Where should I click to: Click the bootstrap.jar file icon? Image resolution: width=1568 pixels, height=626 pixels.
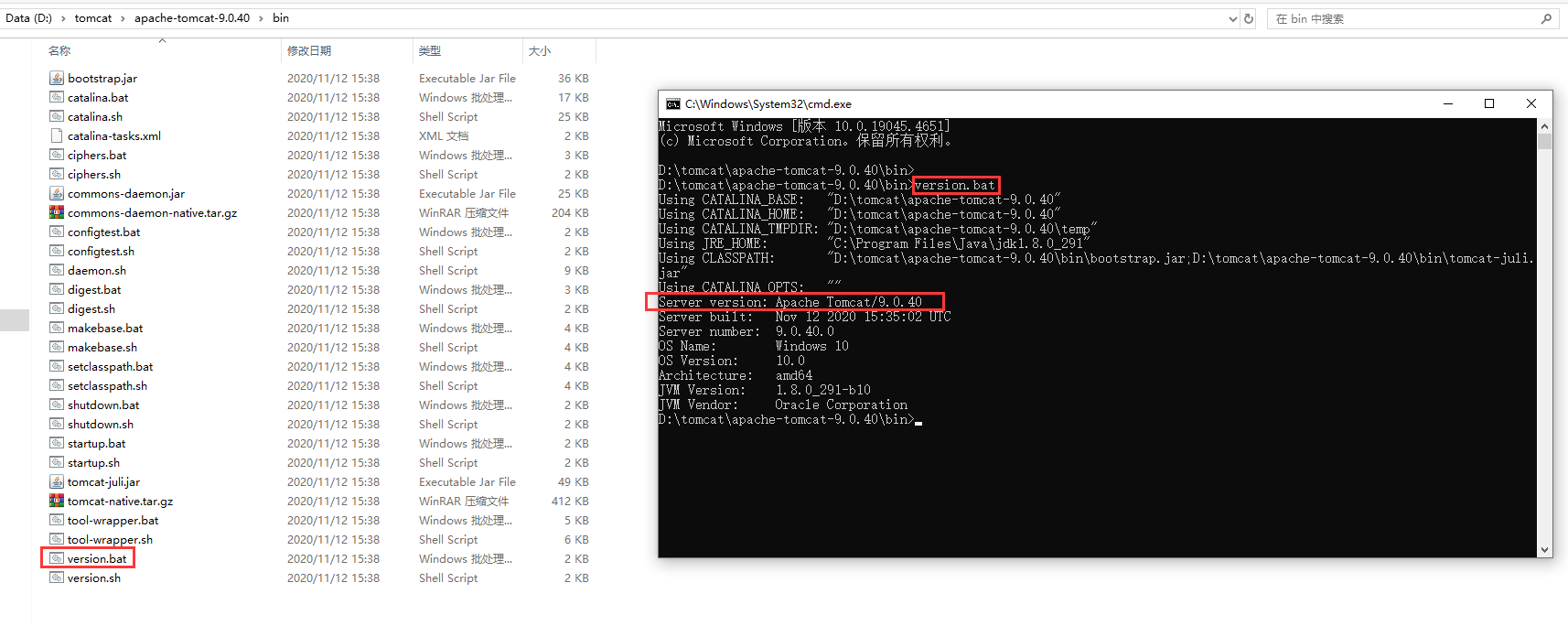(x=57, y=78)
